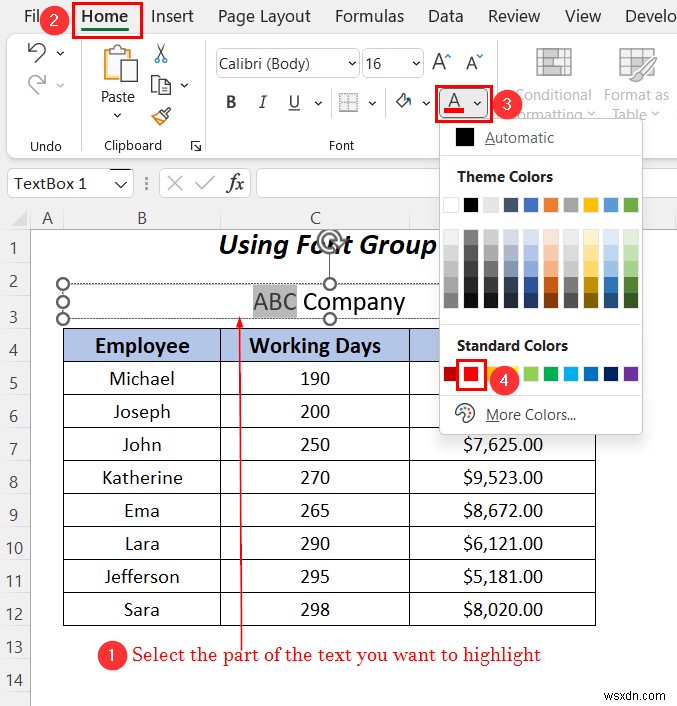677x706 pixels.
Task: Pick the standard Dark Red swatch
Action: click(450, 374)
